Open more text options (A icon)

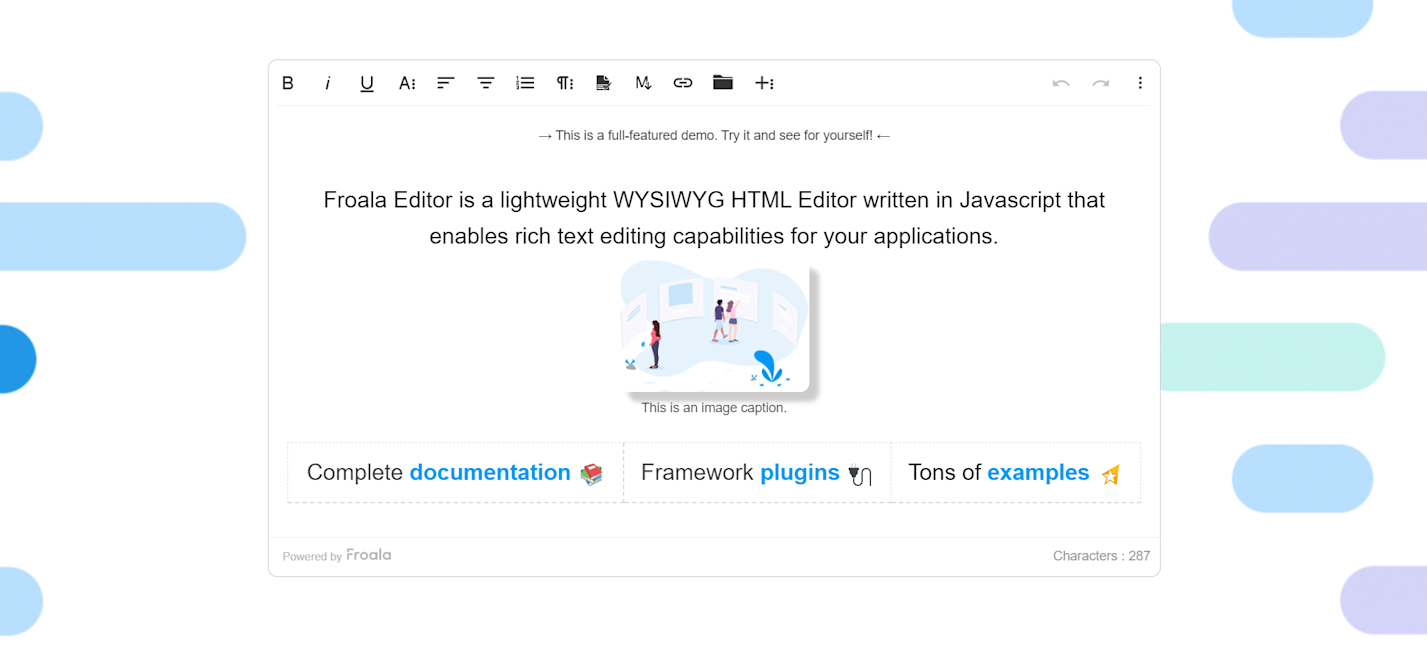[407, 83]
